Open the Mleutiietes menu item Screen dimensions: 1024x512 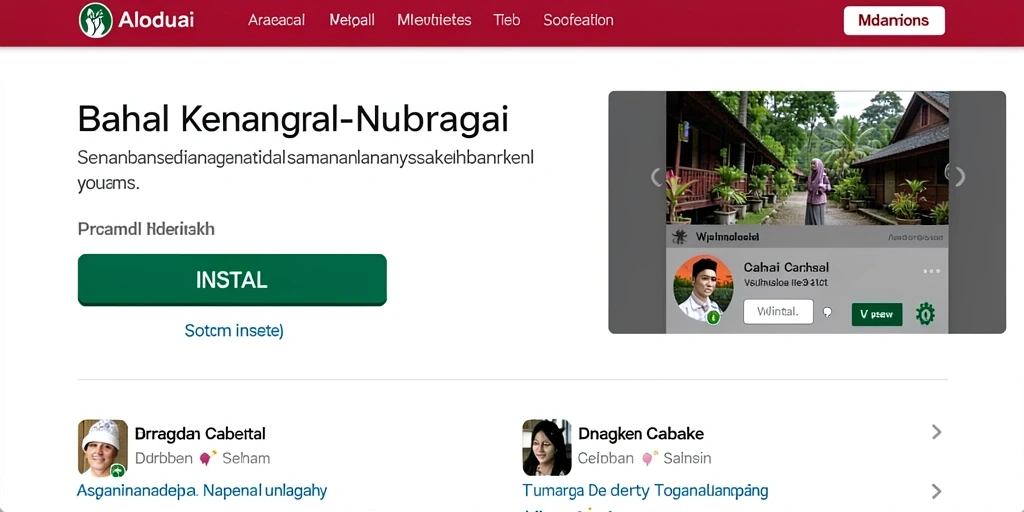click(434, 20)
